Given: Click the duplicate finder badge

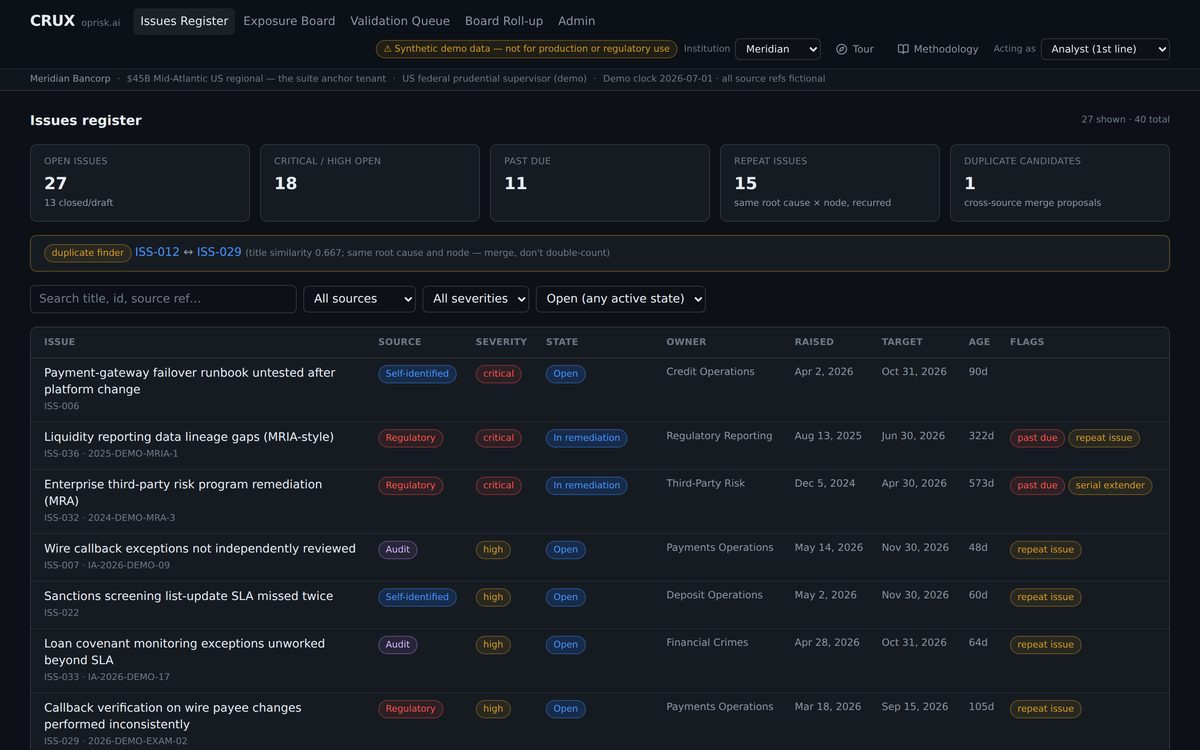Looking at the screenshot, I should pos(88,253).
